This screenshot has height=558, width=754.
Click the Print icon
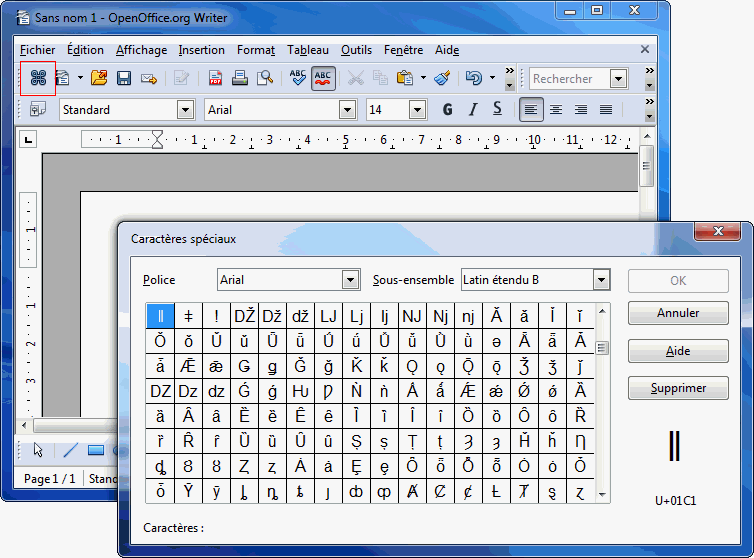239,77
